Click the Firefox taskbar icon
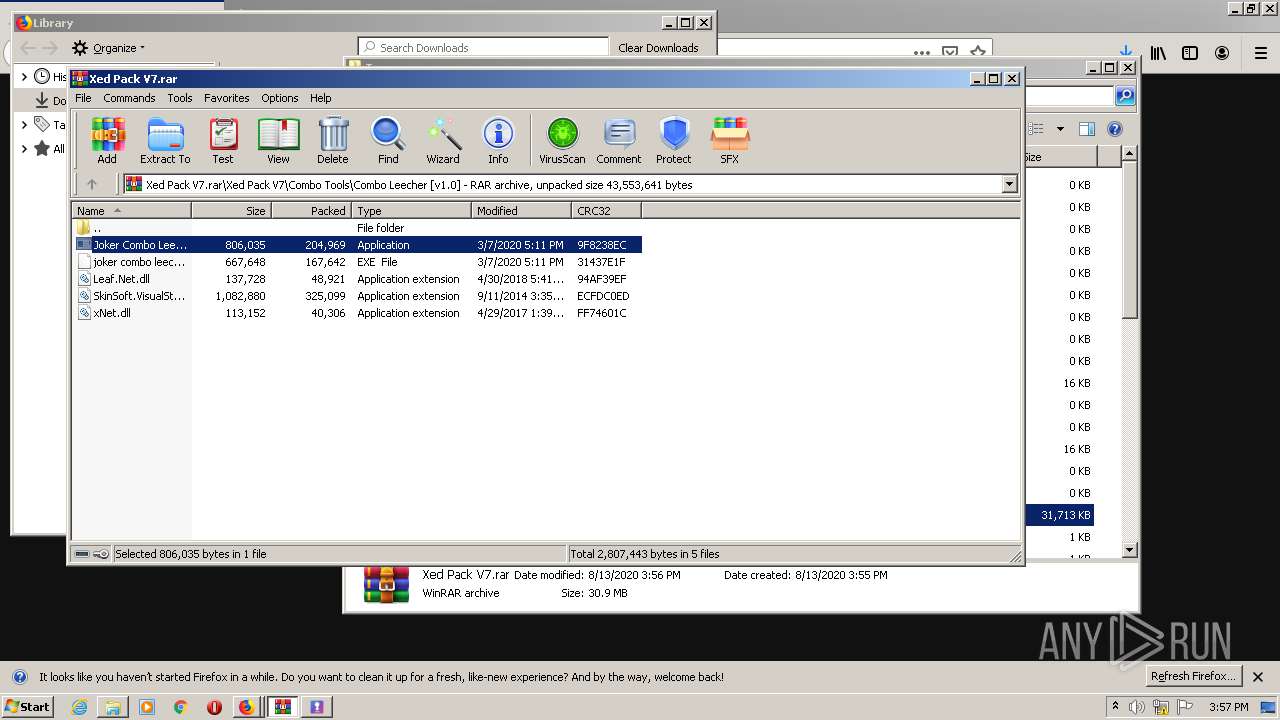This screenshot has height=720, width=1280. pyautogui.click(x=247, y=706)
